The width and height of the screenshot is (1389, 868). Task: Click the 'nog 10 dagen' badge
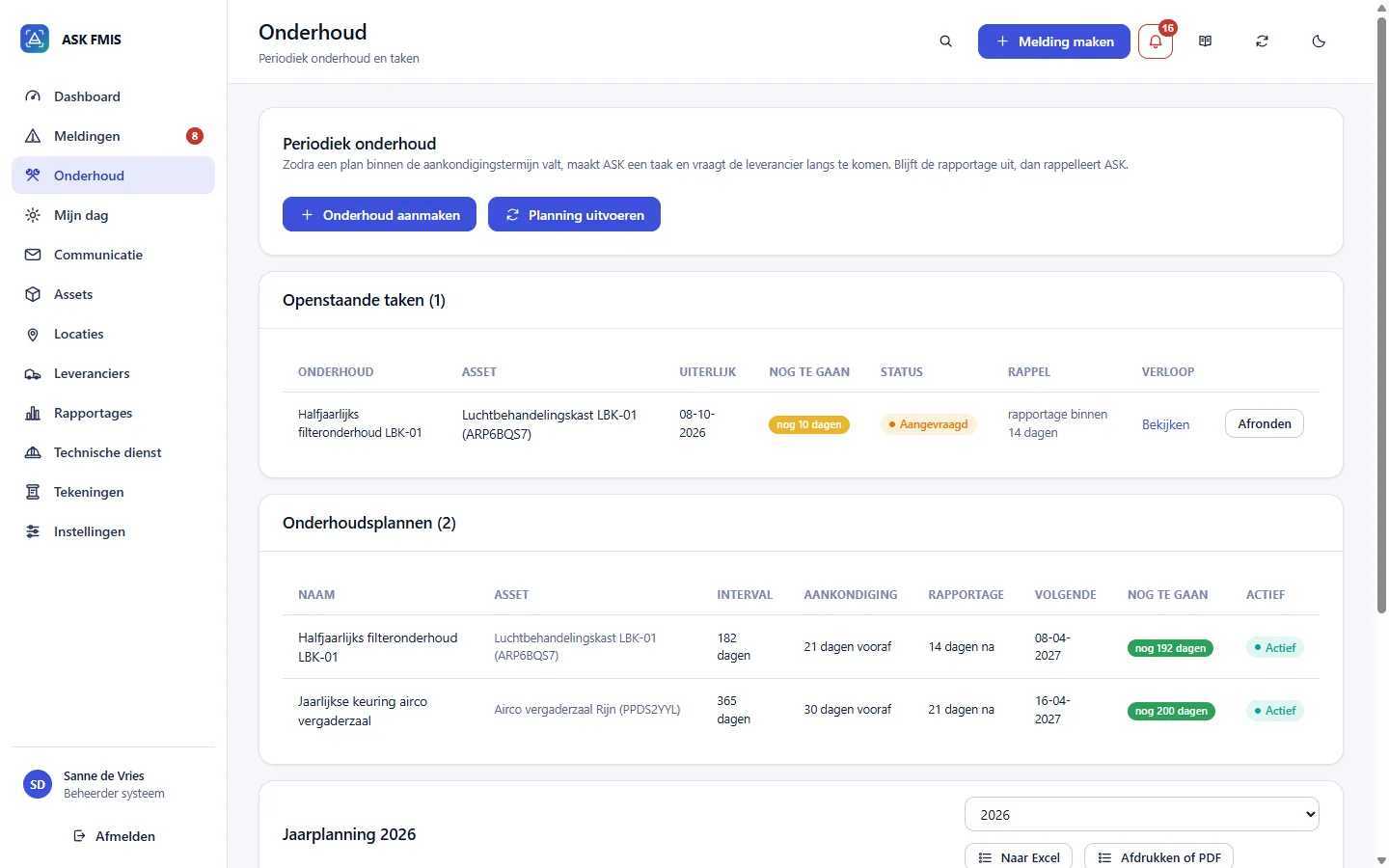point(809,424)
